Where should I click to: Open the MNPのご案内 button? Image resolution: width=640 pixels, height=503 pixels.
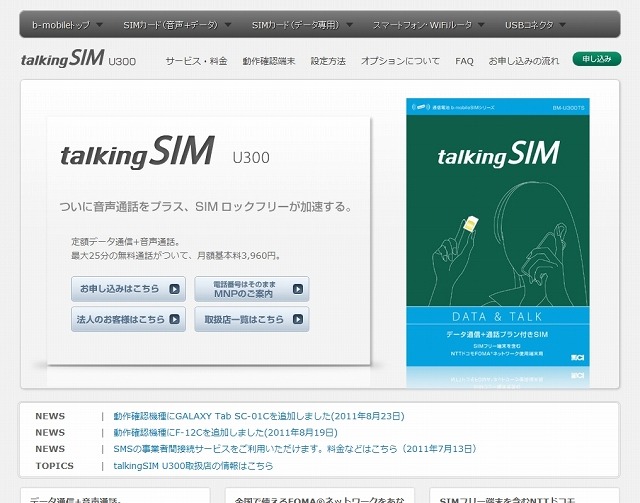(251, 289)
